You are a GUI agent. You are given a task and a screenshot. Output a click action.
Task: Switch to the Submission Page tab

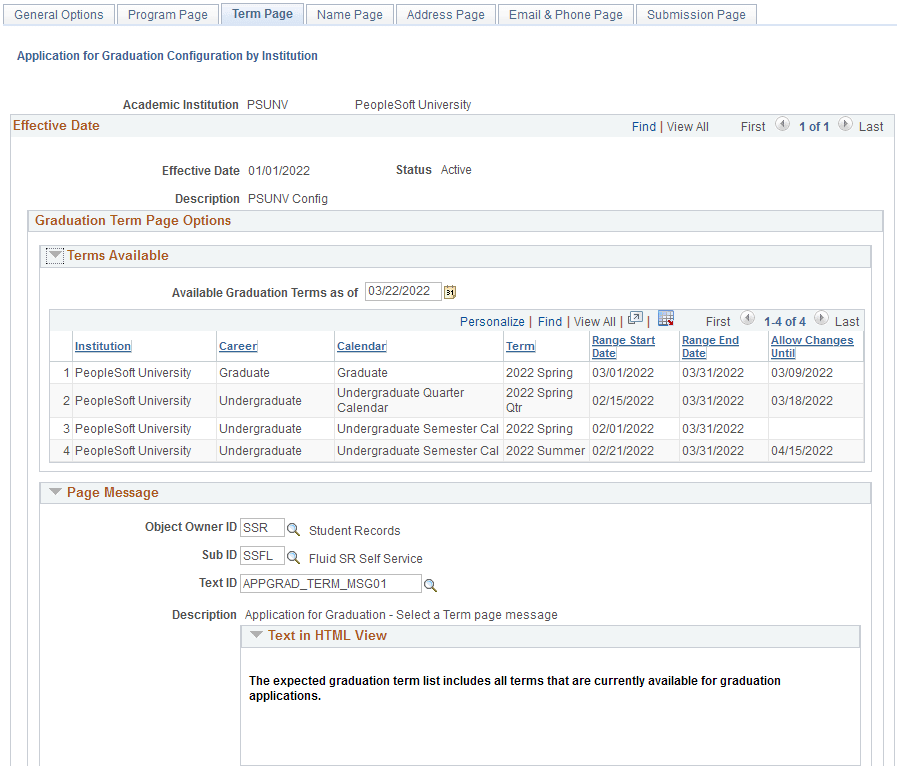[x=696, y=14]
